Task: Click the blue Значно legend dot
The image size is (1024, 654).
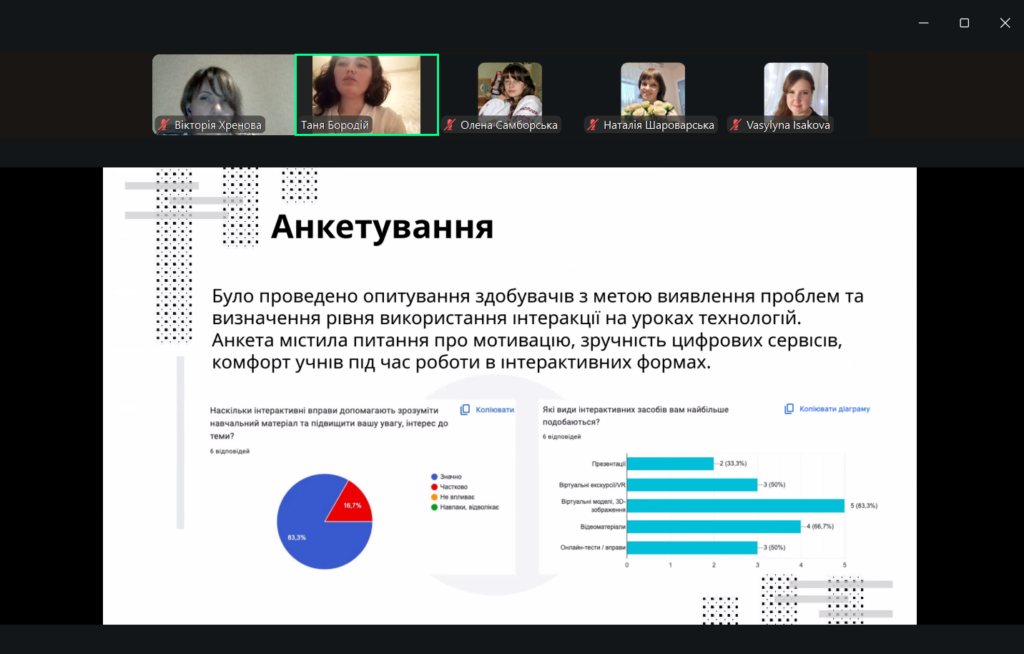Action: point(433,477)
